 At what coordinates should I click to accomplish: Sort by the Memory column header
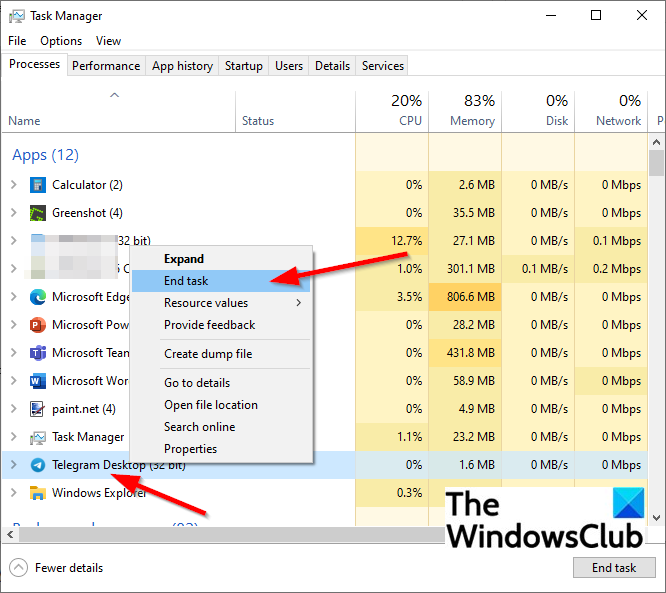pos(465,111)
